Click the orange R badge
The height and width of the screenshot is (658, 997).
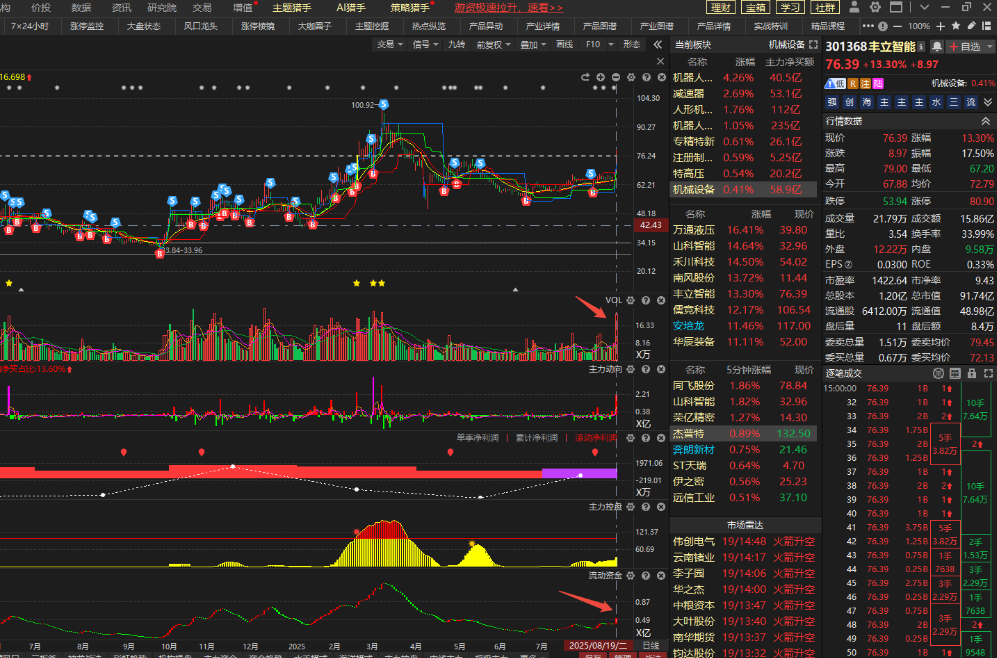point(853,83)
